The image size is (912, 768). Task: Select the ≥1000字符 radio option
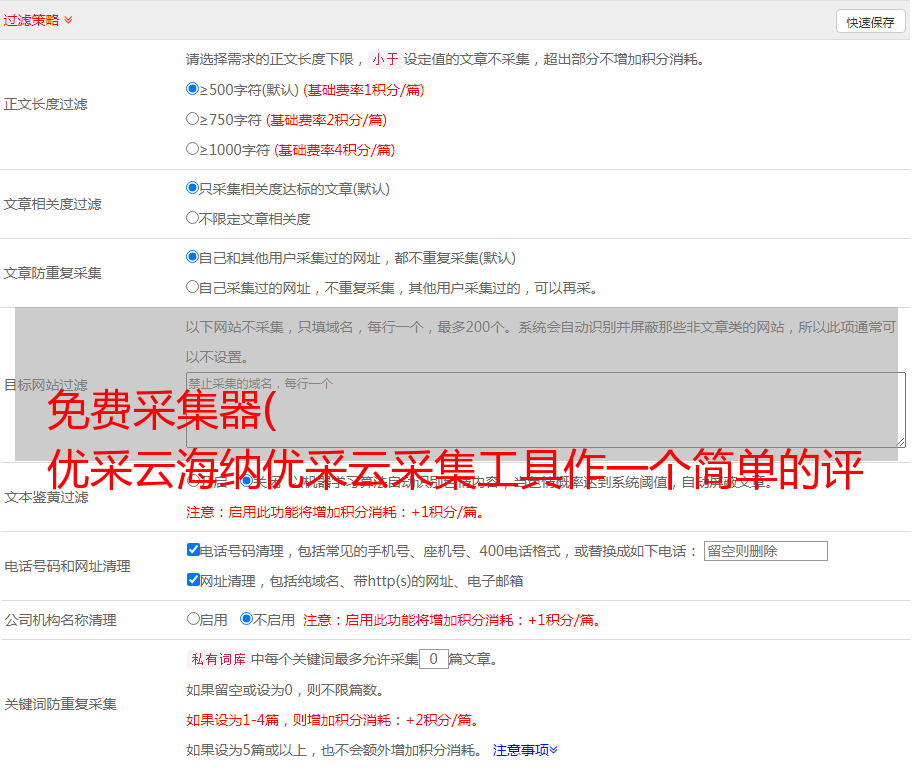tap(193, 149)
